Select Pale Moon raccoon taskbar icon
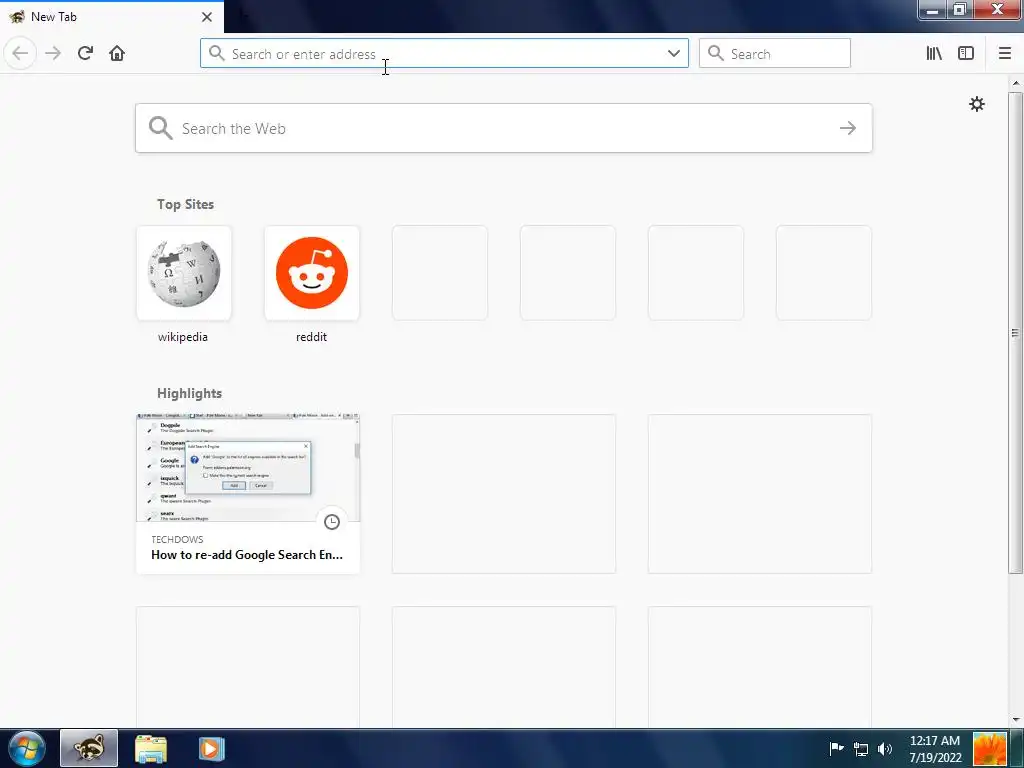The width and height of the screenshot is (1024, 768). [89, 748]
